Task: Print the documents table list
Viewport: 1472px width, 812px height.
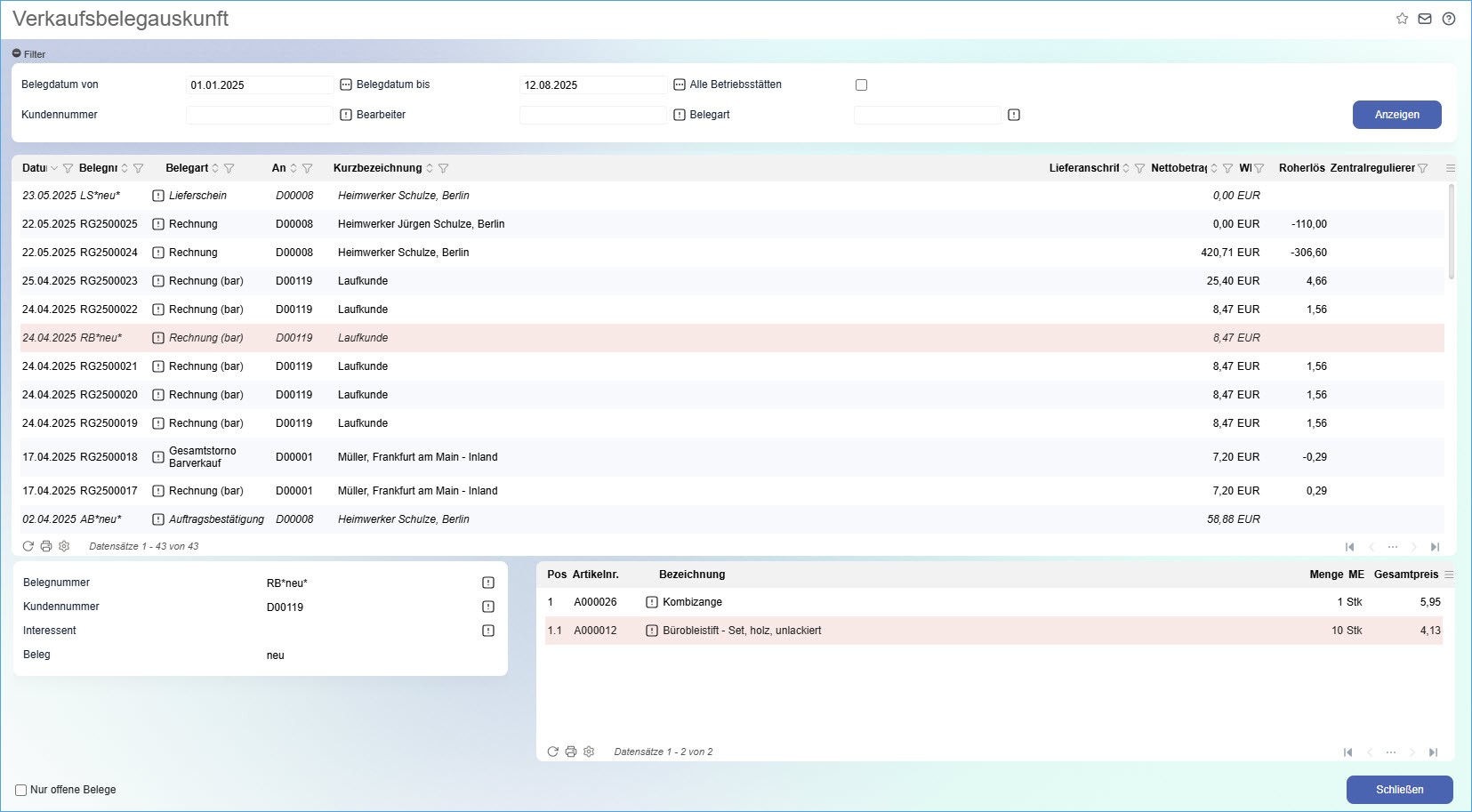Action: [x=46, y=546]
